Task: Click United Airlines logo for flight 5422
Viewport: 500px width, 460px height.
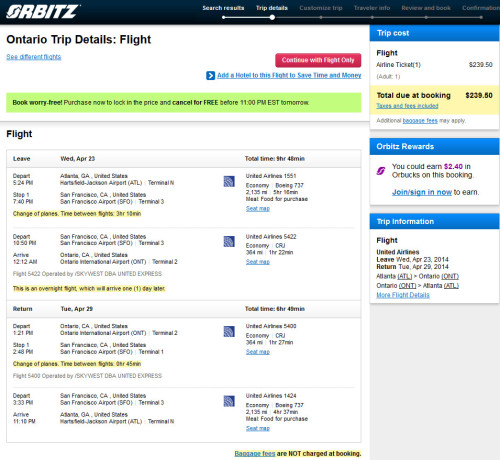Action: coord(229,241)
